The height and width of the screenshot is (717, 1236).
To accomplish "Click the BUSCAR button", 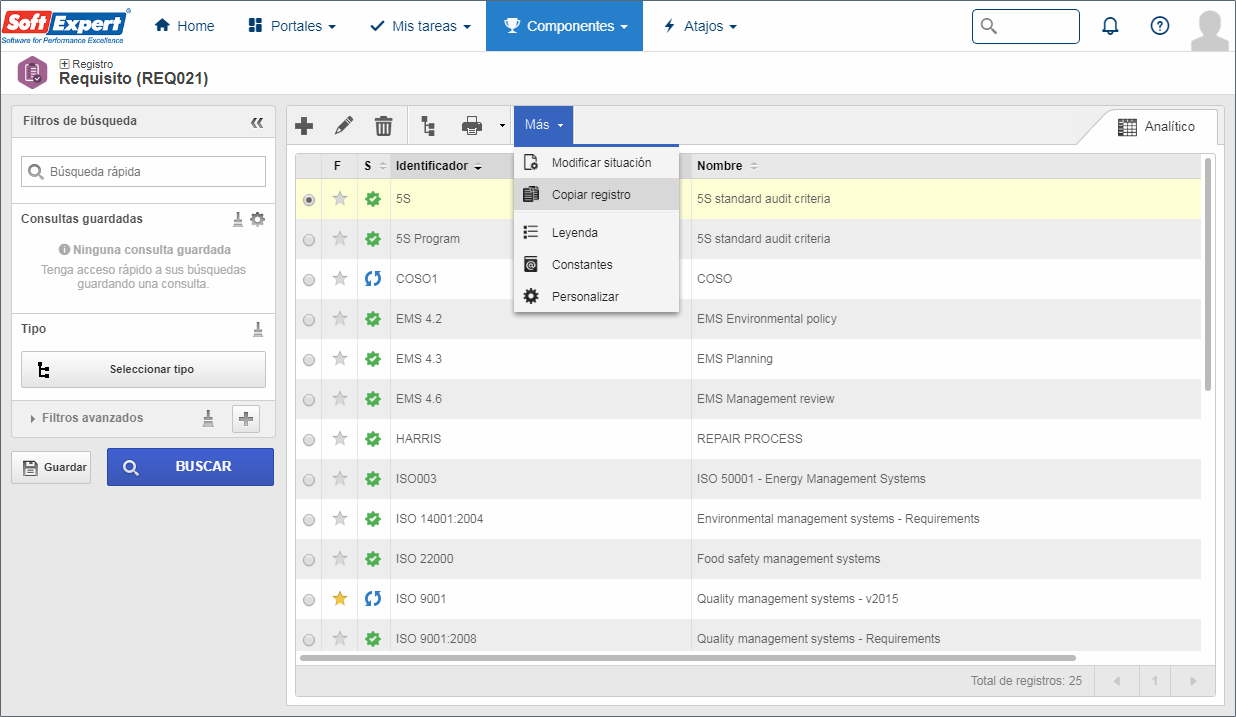I will pyautogui.click(x=190, y=467).
